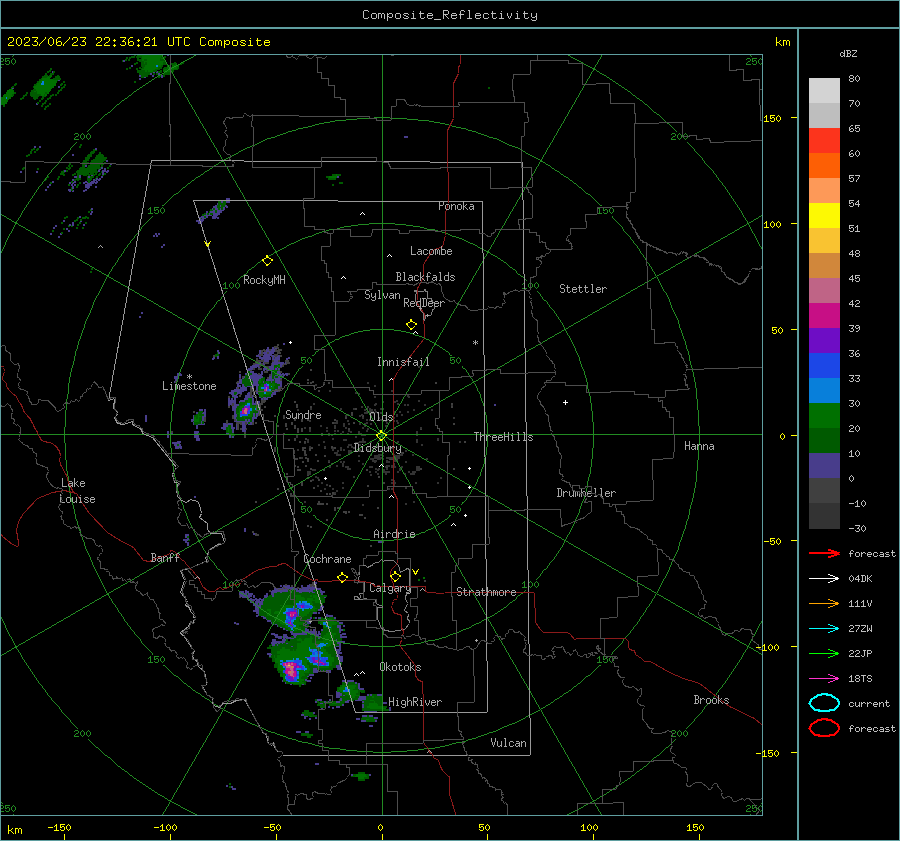The image size is (900, 841).
Task: Click the magenta 18TS arrow icon
Action: coord(824,679)
